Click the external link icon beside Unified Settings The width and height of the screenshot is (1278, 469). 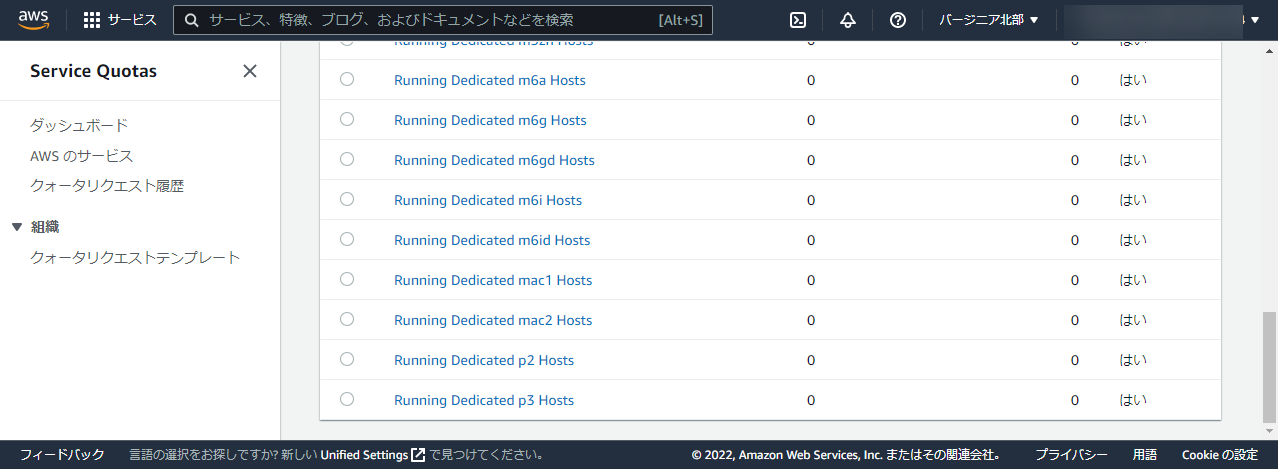tap(418, 455)
